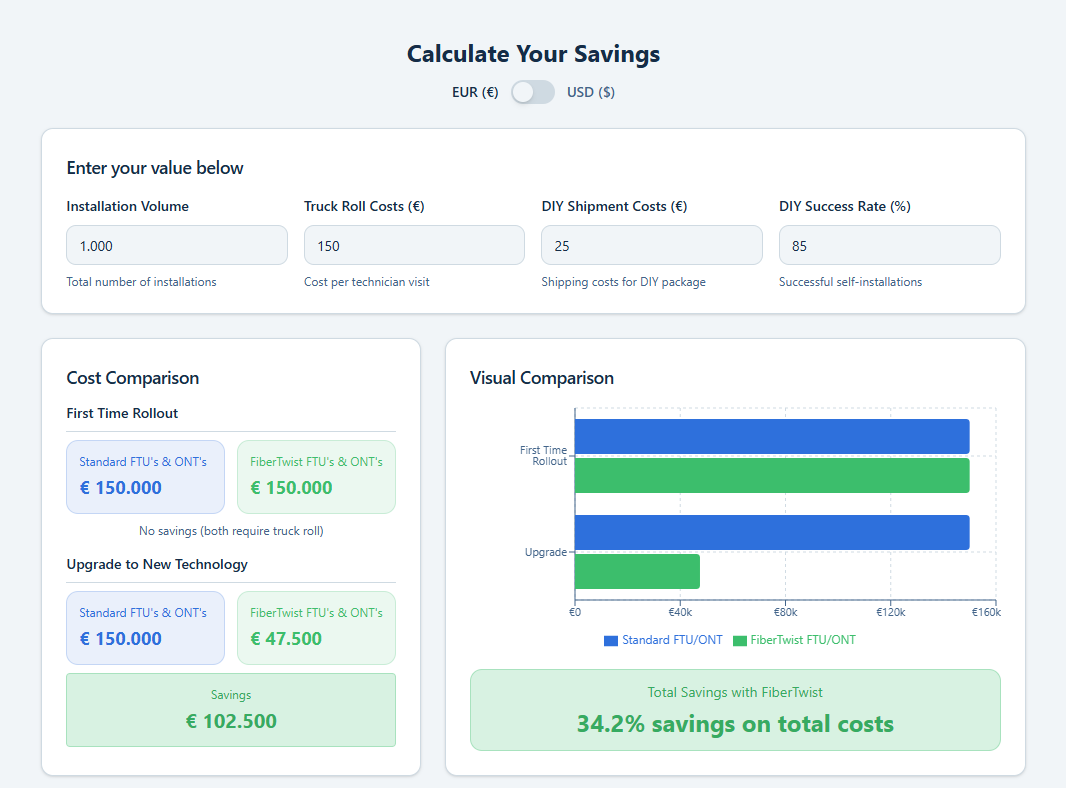
Task: Click the Cost Comparison heading
Action: pyautogui.click(x=133, y=378)
